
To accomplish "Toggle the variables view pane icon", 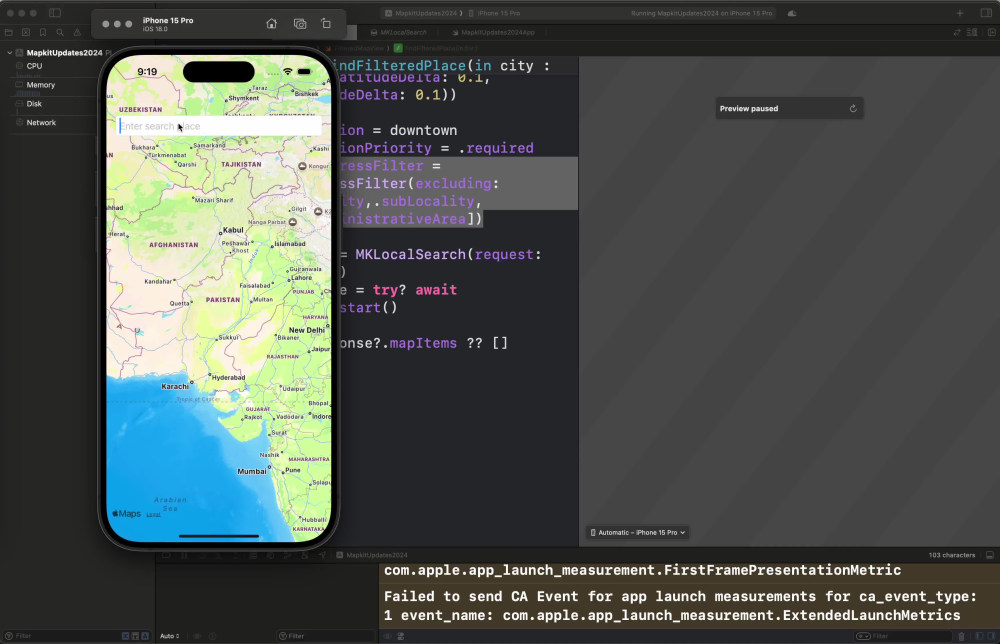I will pos(980,636).
